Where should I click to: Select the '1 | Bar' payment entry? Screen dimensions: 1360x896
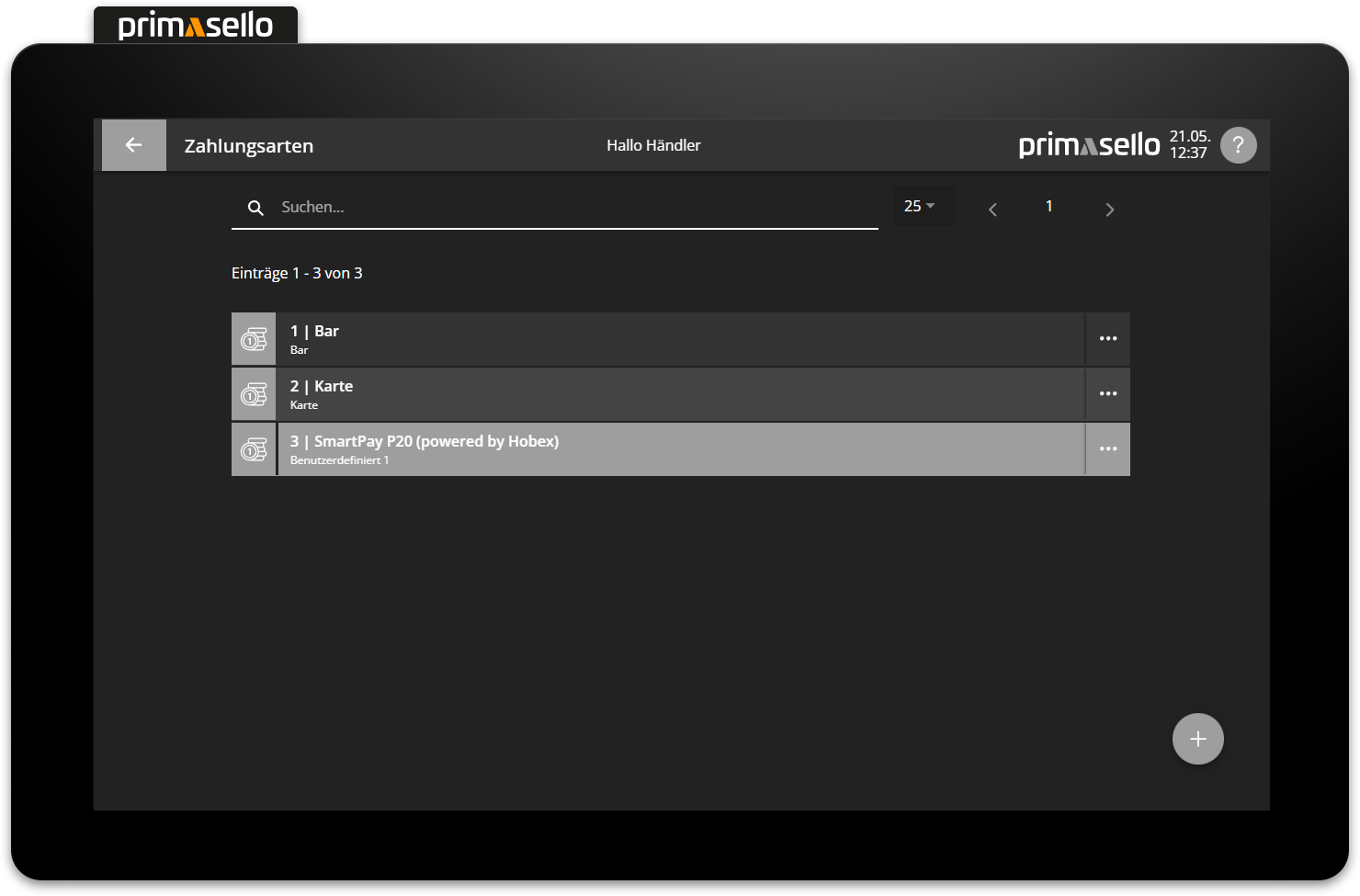[680, 339]
